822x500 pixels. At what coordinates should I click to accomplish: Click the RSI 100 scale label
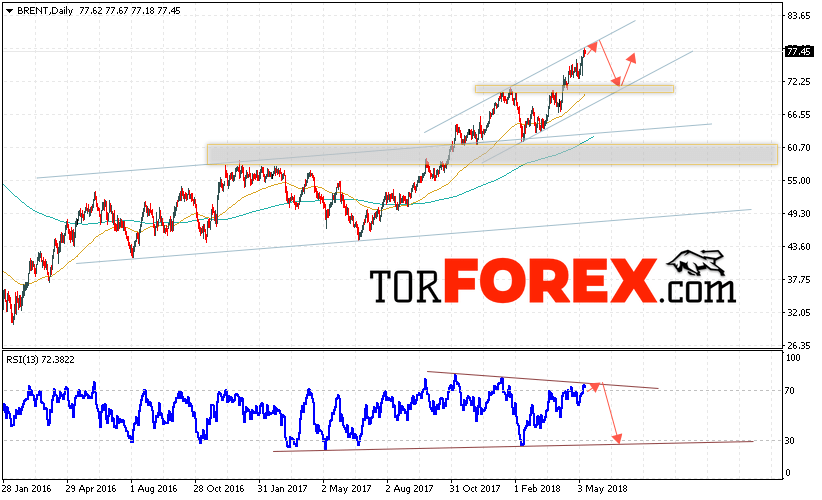pyautogui.click(x=793, y=358)
